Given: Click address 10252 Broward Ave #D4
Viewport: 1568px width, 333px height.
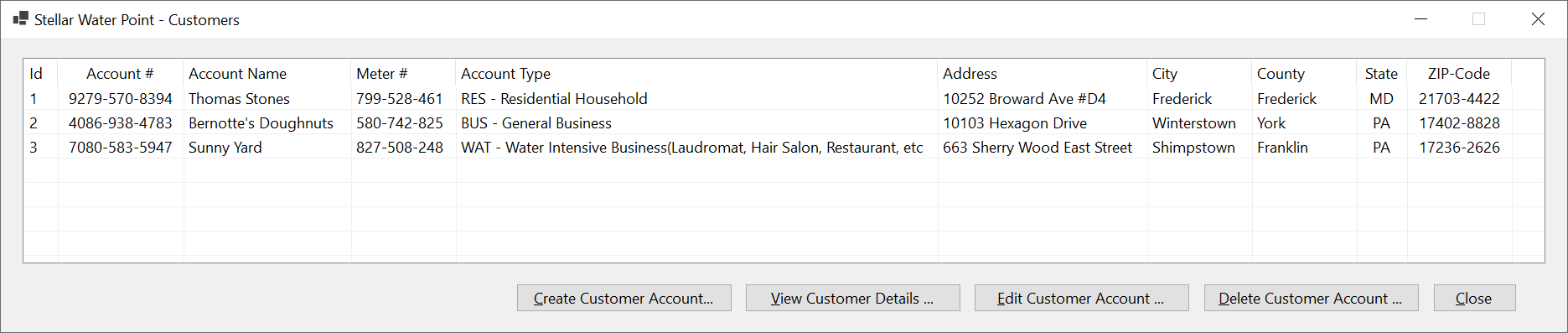Looking at the screenshot, I should [1024, 99].
